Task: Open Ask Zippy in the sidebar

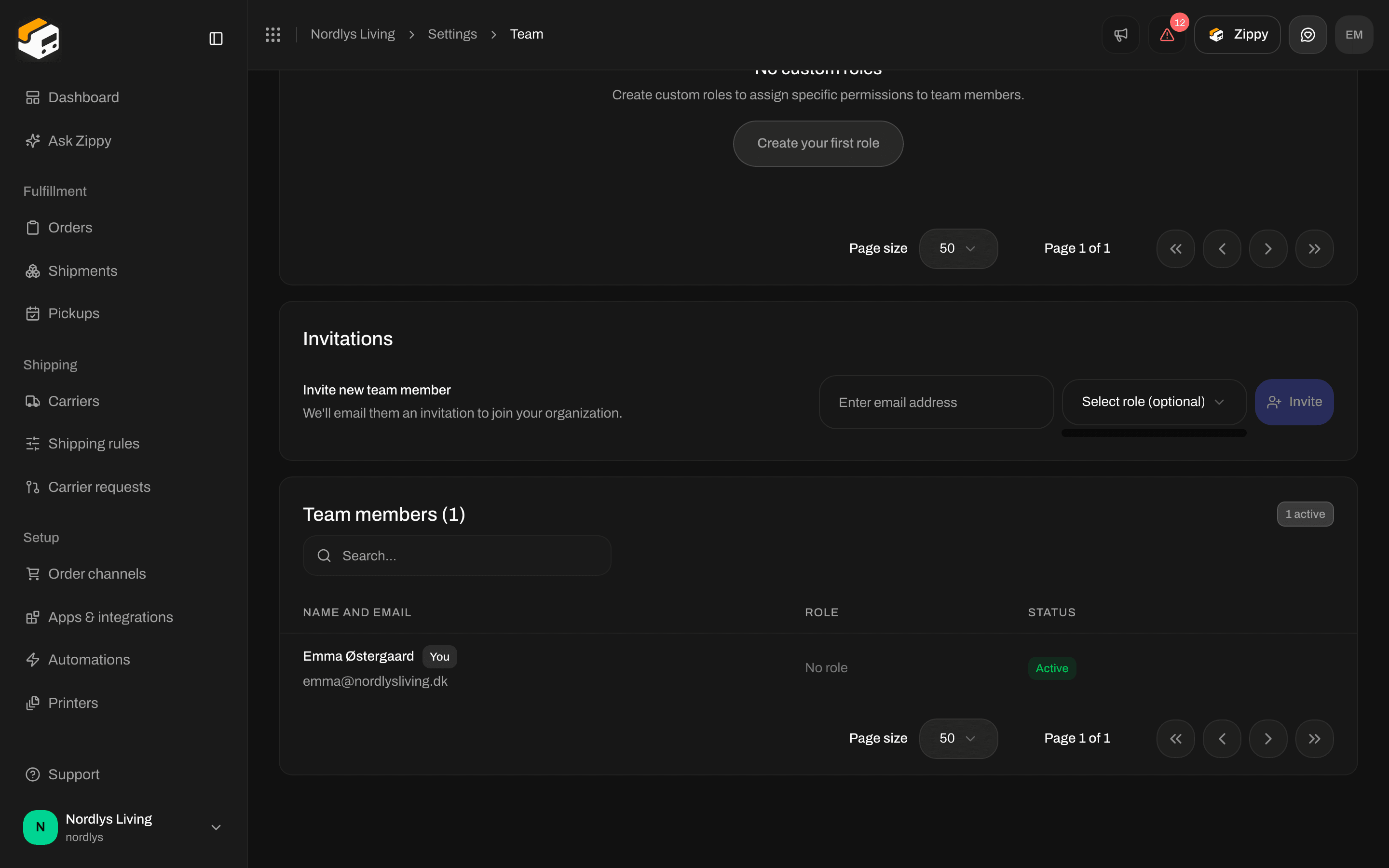Action: point(123,141)
